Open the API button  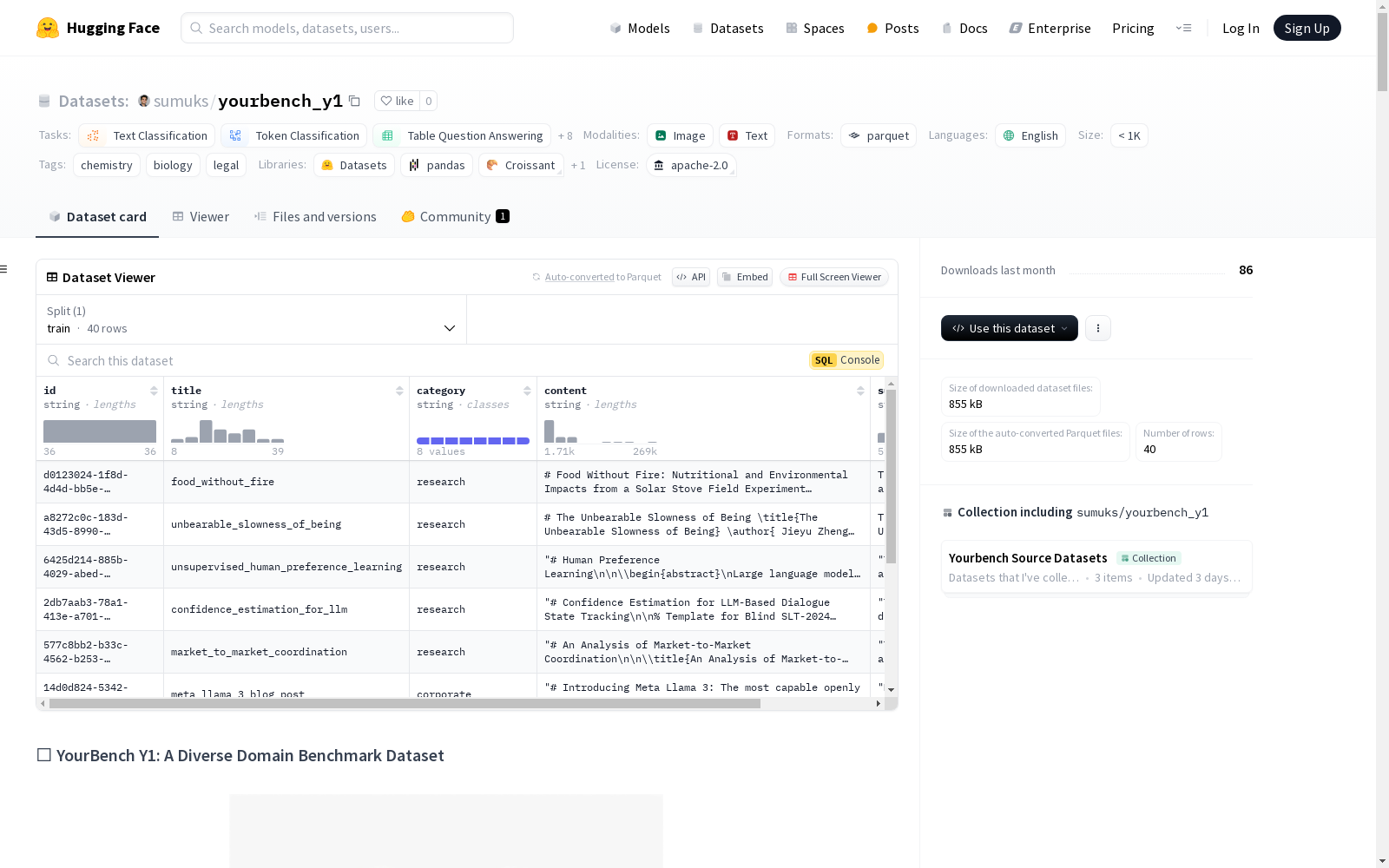(691, 277)
